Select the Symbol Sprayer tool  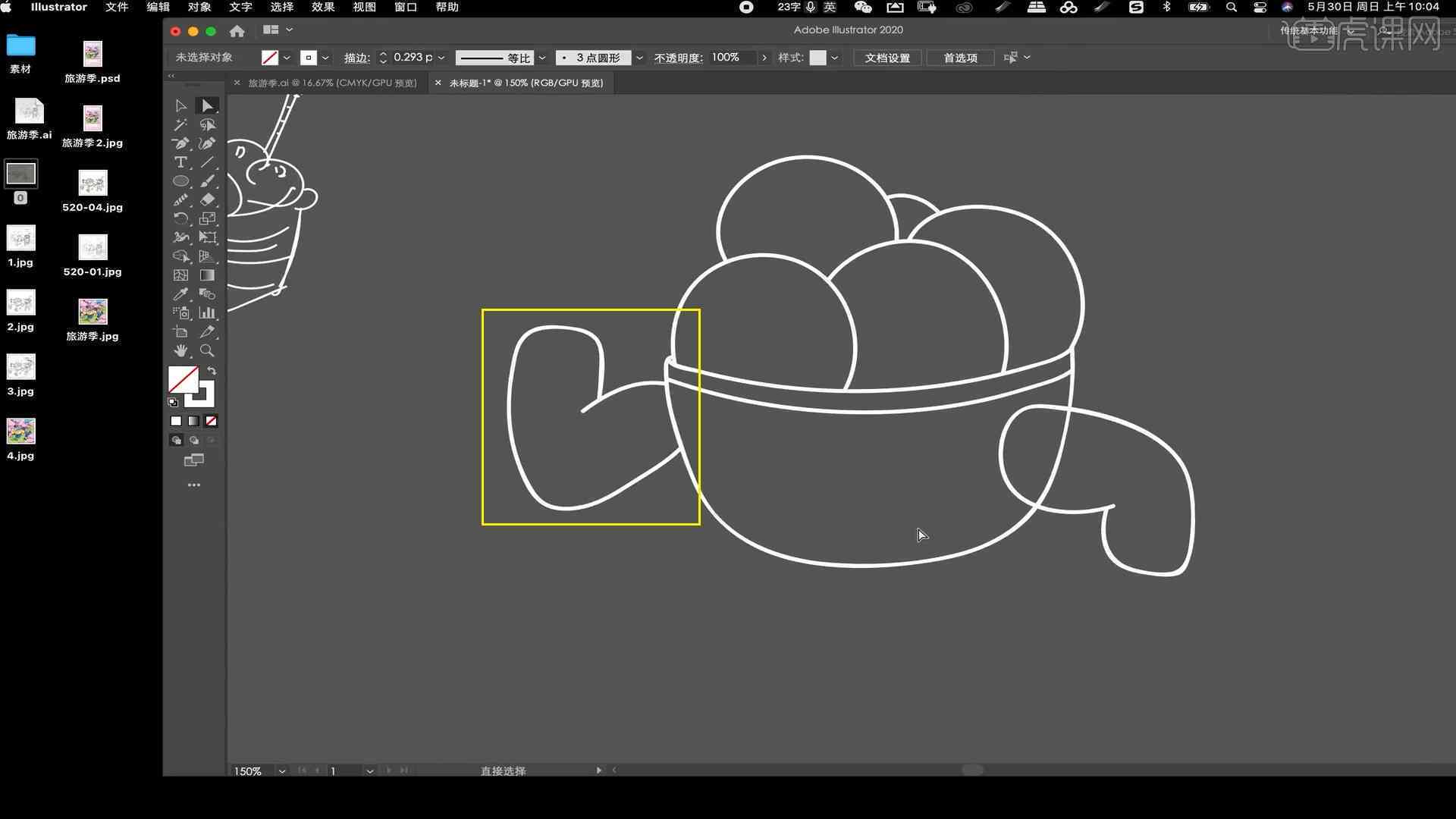tap(180, 312)
